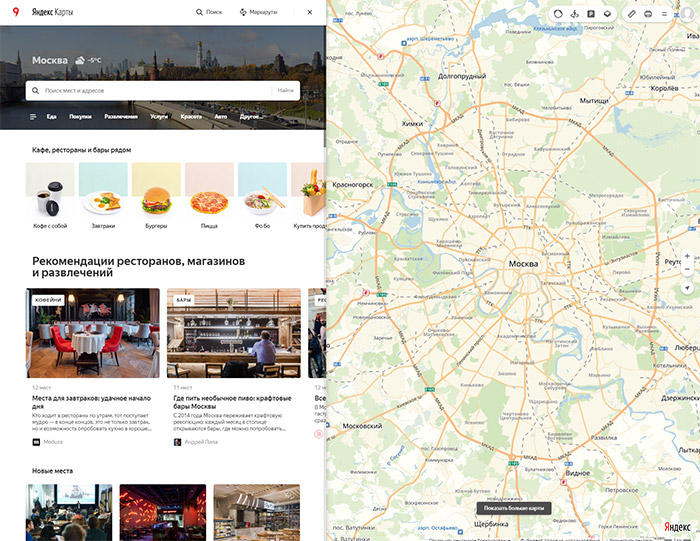This screenshot has width=700, height=541.
Task: Click the red Yandex pin logo
Action: coord(16,12)
